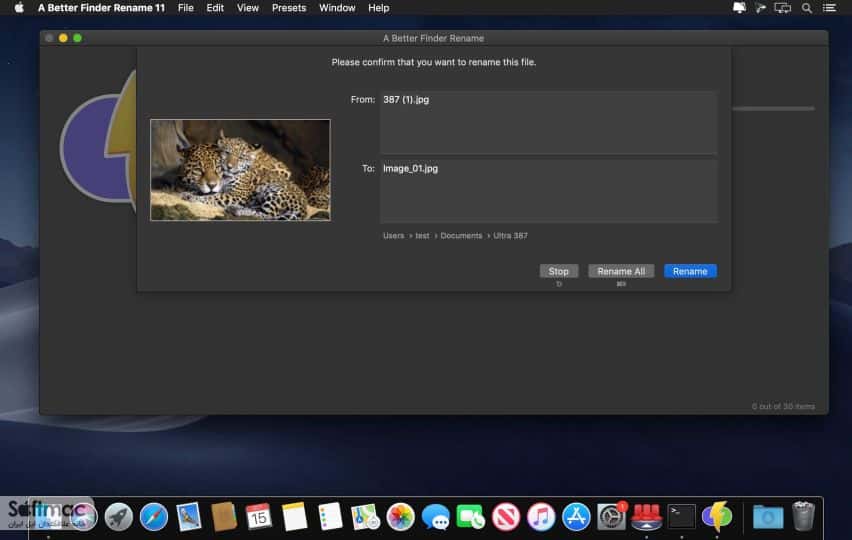Open Reminders app in dock
Viewport: 852px width, 540px height.
click(330, 517)
